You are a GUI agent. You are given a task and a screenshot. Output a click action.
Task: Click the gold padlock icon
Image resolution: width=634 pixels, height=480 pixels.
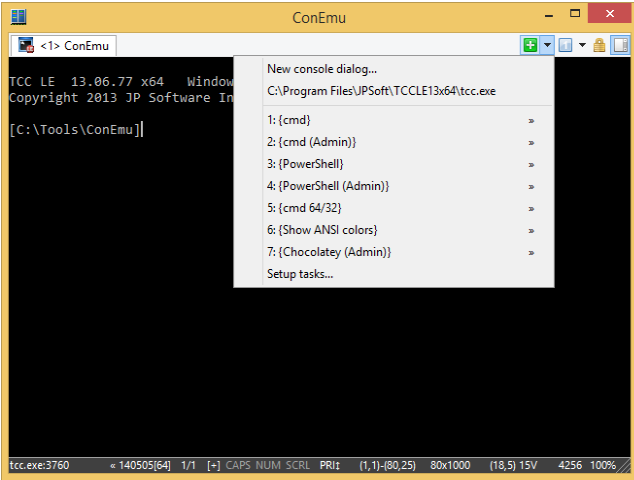pyautogui.click(x=599, y=45)
